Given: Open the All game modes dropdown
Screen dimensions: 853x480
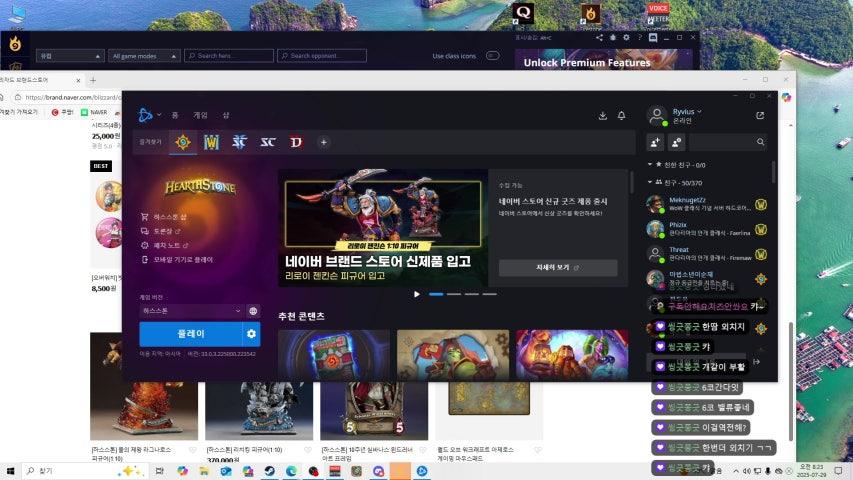Looking at the screenshot, I should 144,56.
